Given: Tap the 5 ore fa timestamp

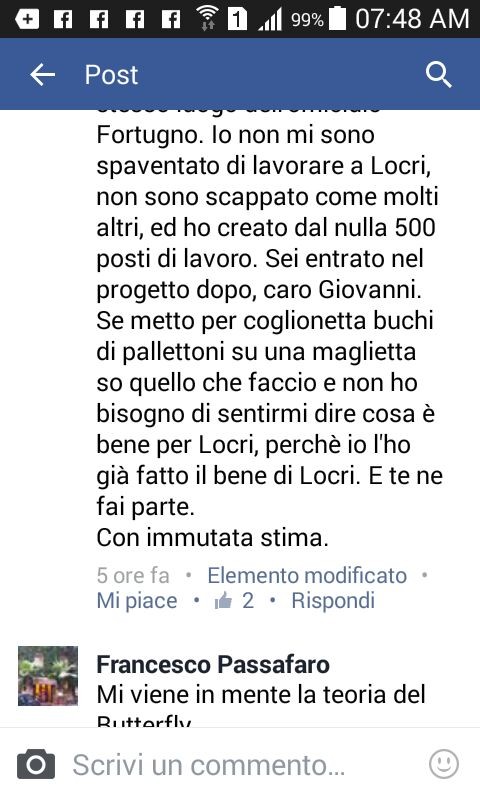Looking at the screenshot, I should 133,576.
